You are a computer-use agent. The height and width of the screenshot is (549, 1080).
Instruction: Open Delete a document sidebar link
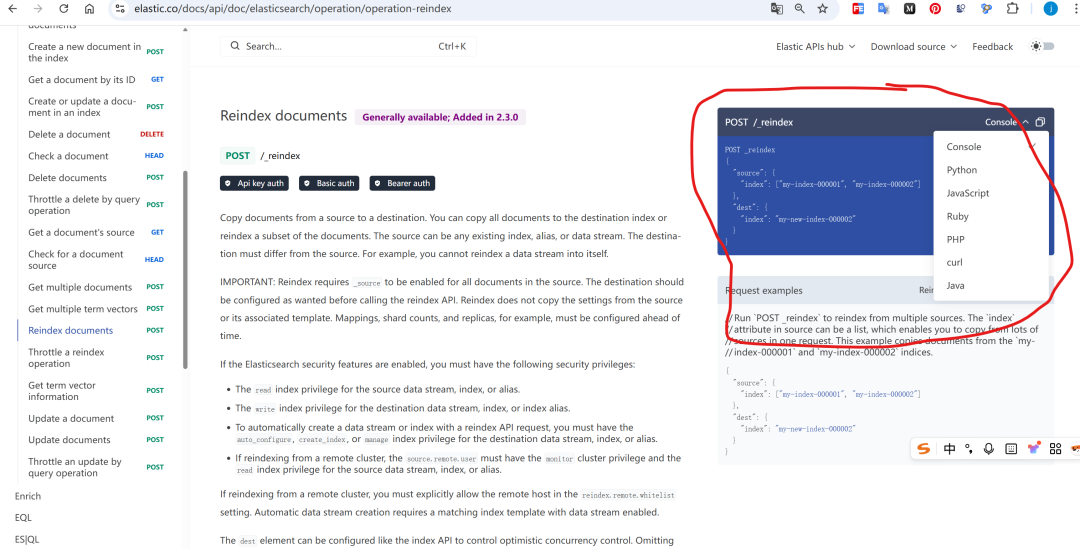[x=69, y=134]
